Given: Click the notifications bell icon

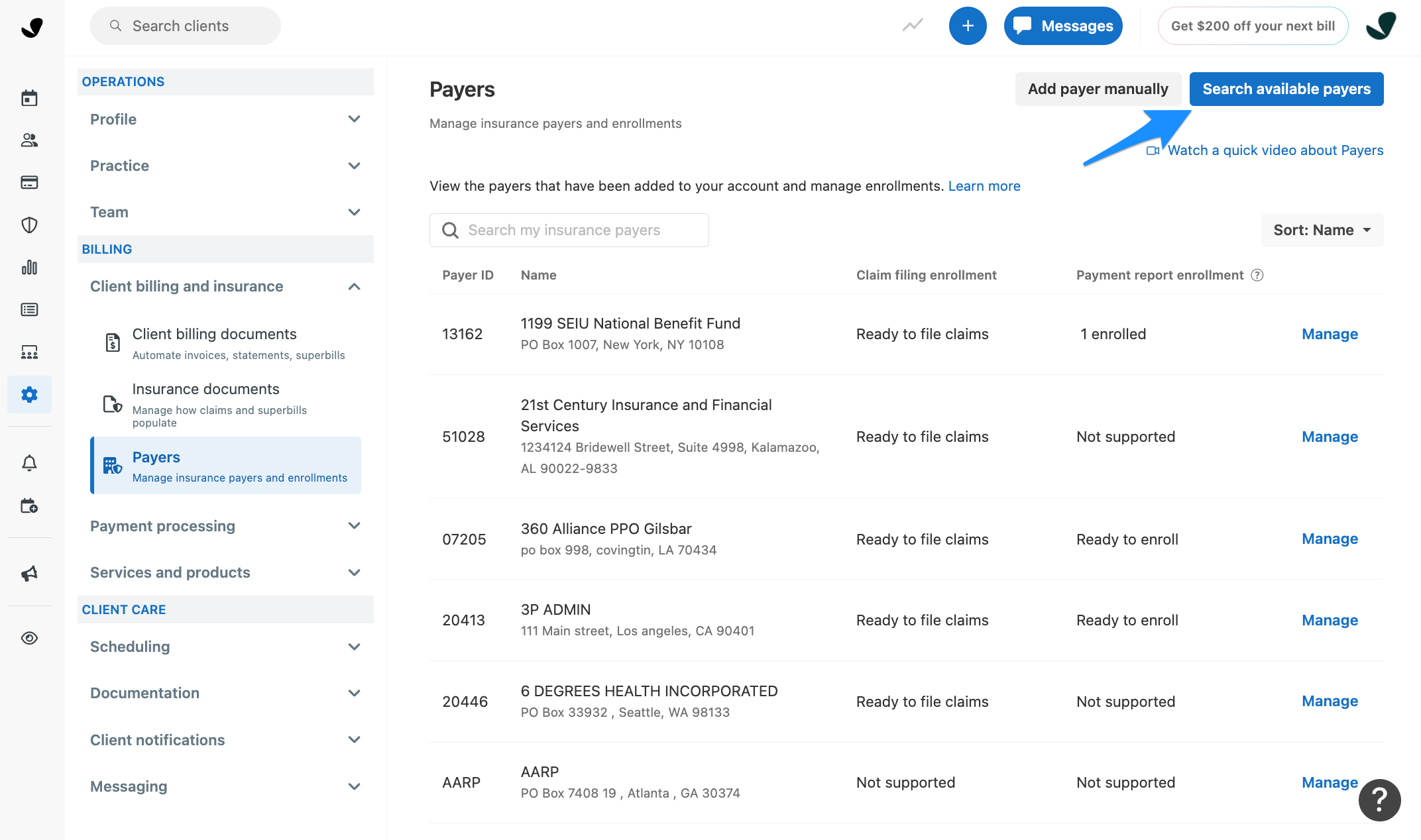Looking at the screenshot, I should pyautogui.click(x=29, y=463).
